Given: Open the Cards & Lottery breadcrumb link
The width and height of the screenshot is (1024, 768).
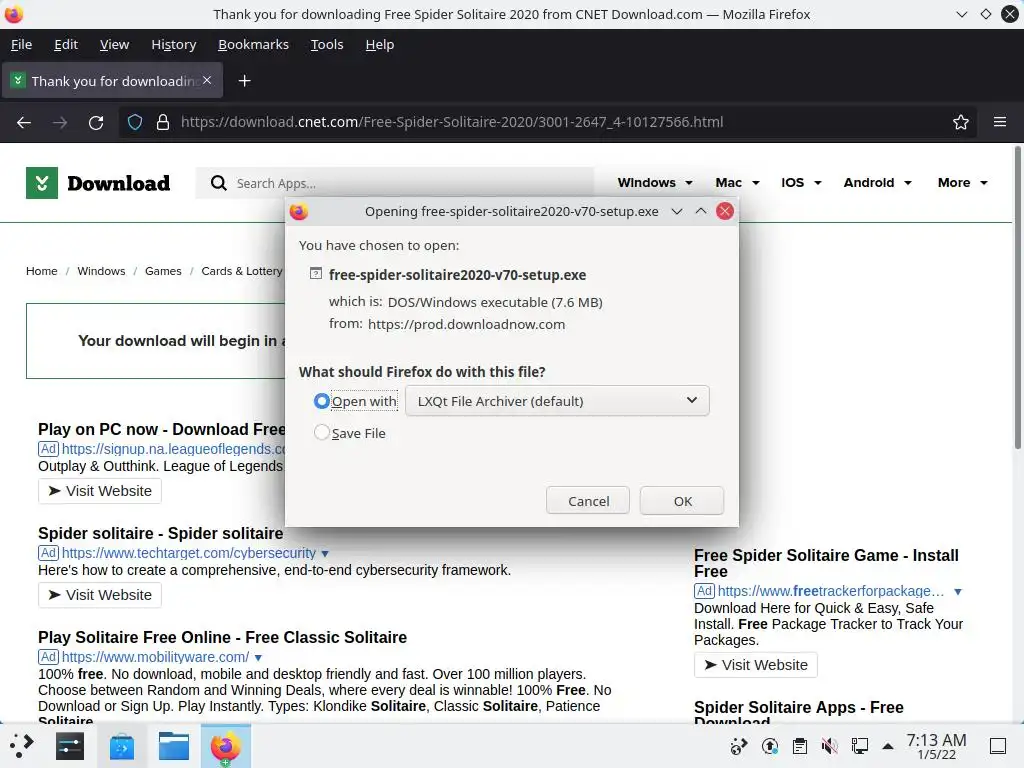Looking at the screenshot, I should pos(242,271).
